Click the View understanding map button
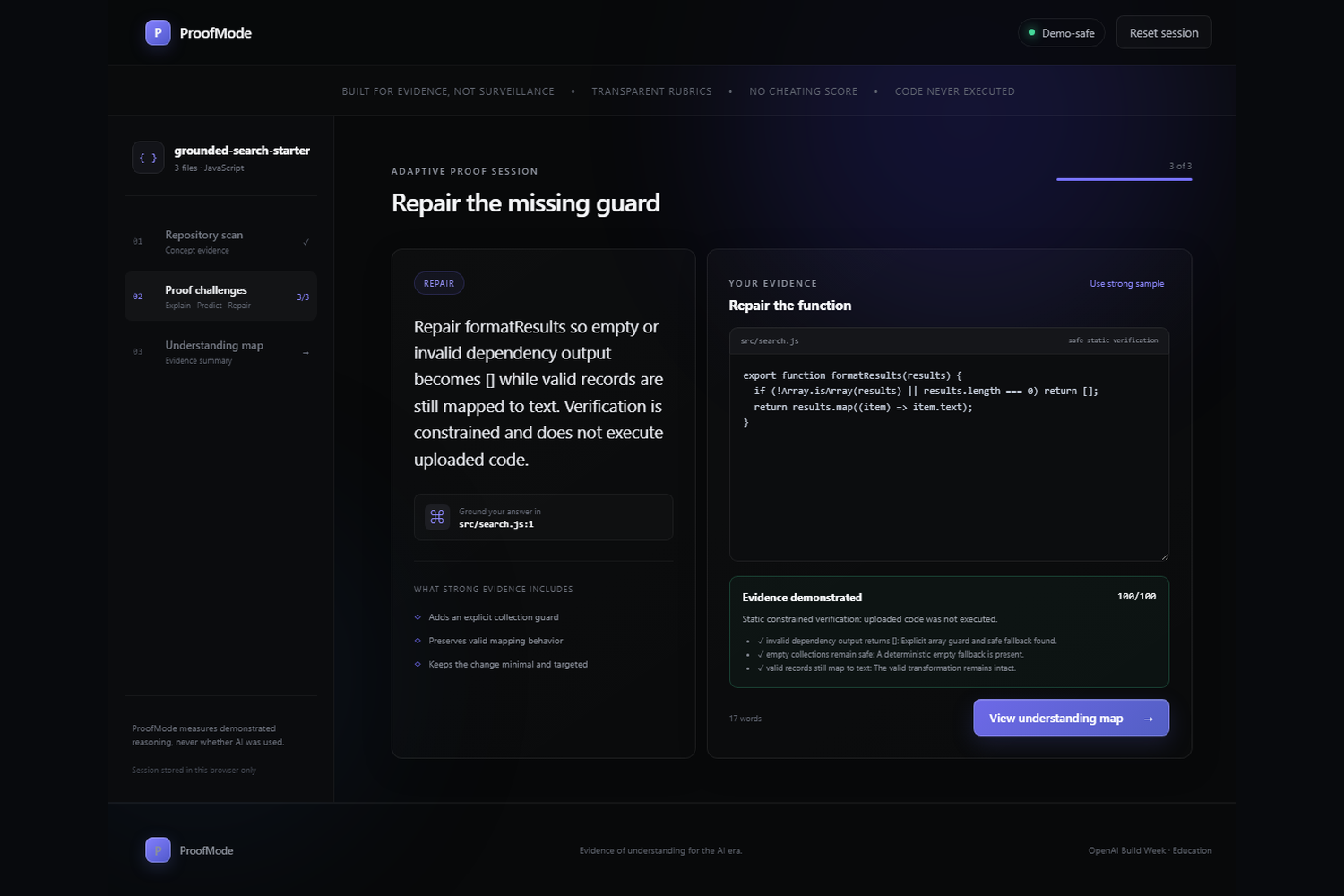 pyautogui.click(x=1071, y=718)
